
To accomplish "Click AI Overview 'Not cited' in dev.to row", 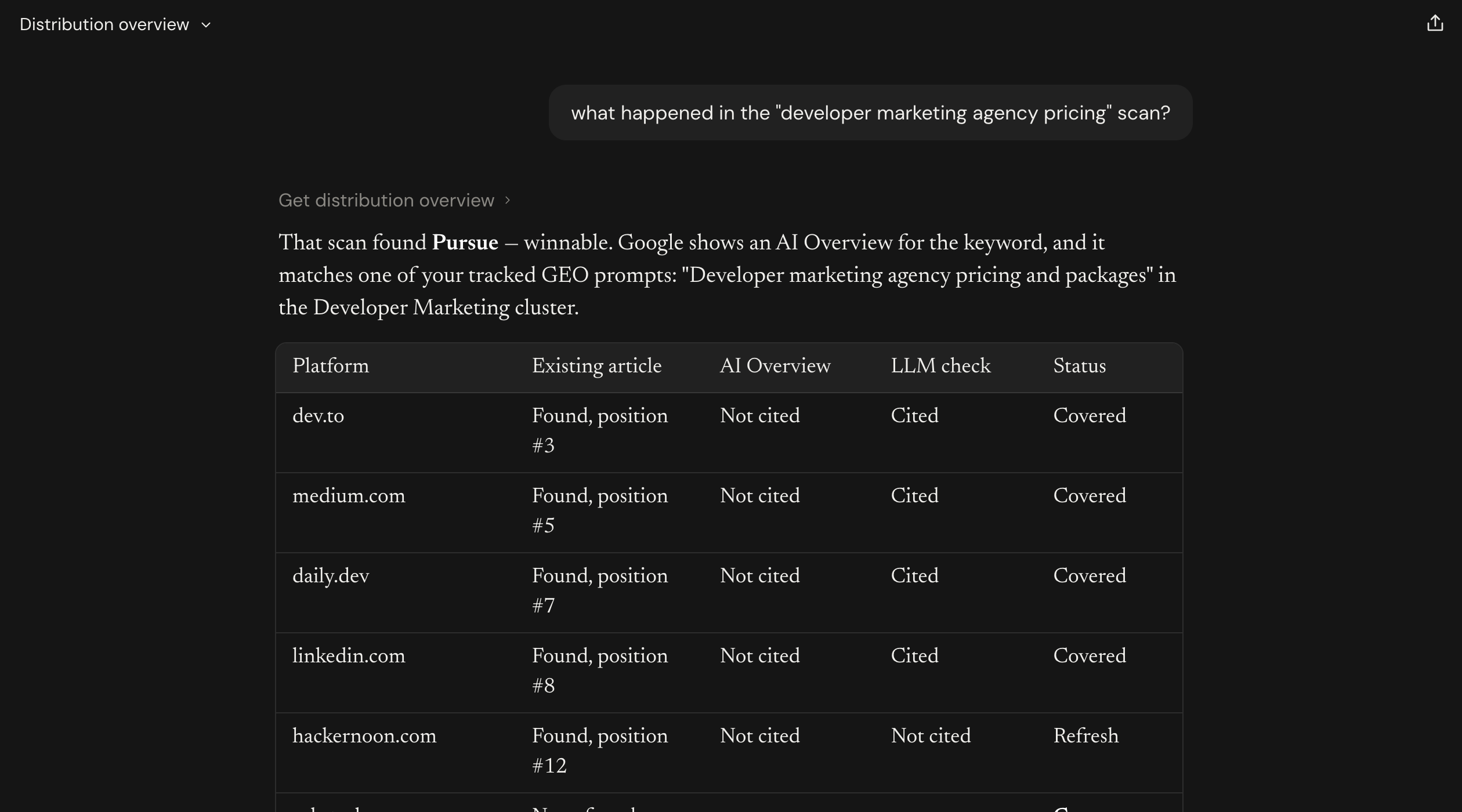I will click(x=759, y=416).
